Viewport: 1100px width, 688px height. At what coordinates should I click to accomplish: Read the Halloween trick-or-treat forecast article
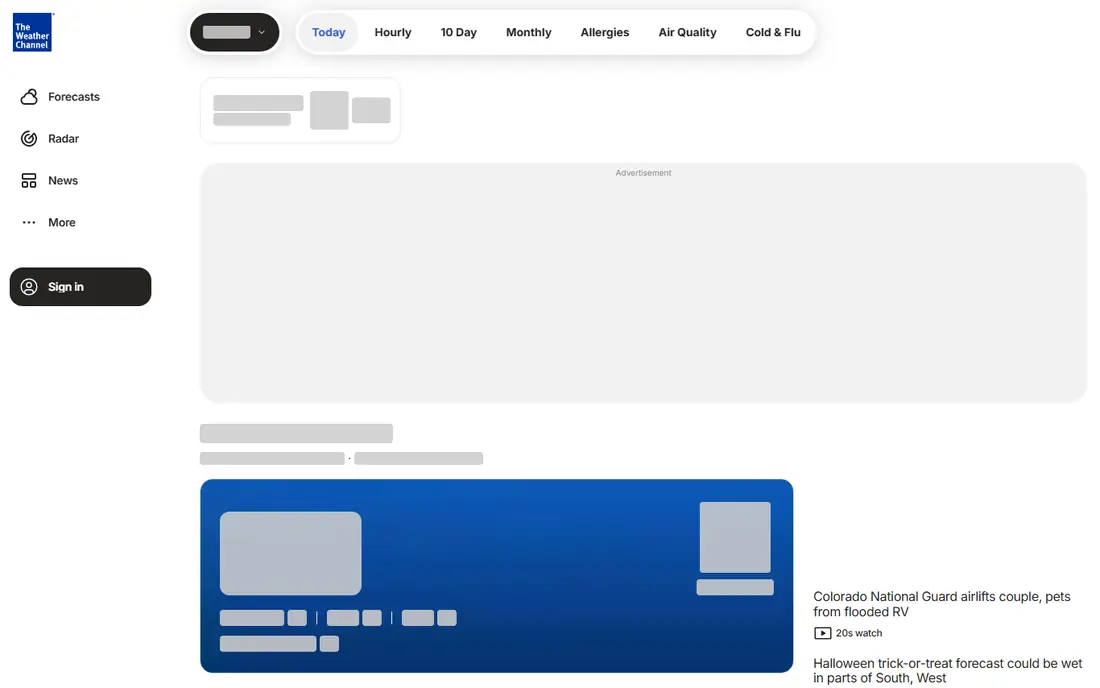(948, 670)
